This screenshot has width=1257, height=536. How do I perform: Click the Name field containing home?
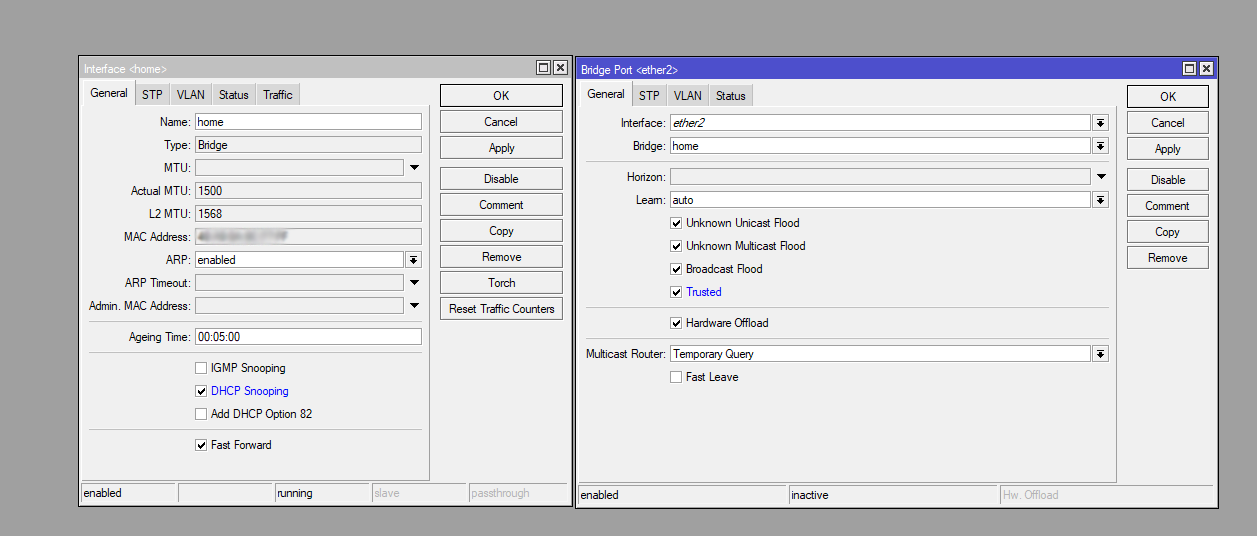click(x=308, y=122)
